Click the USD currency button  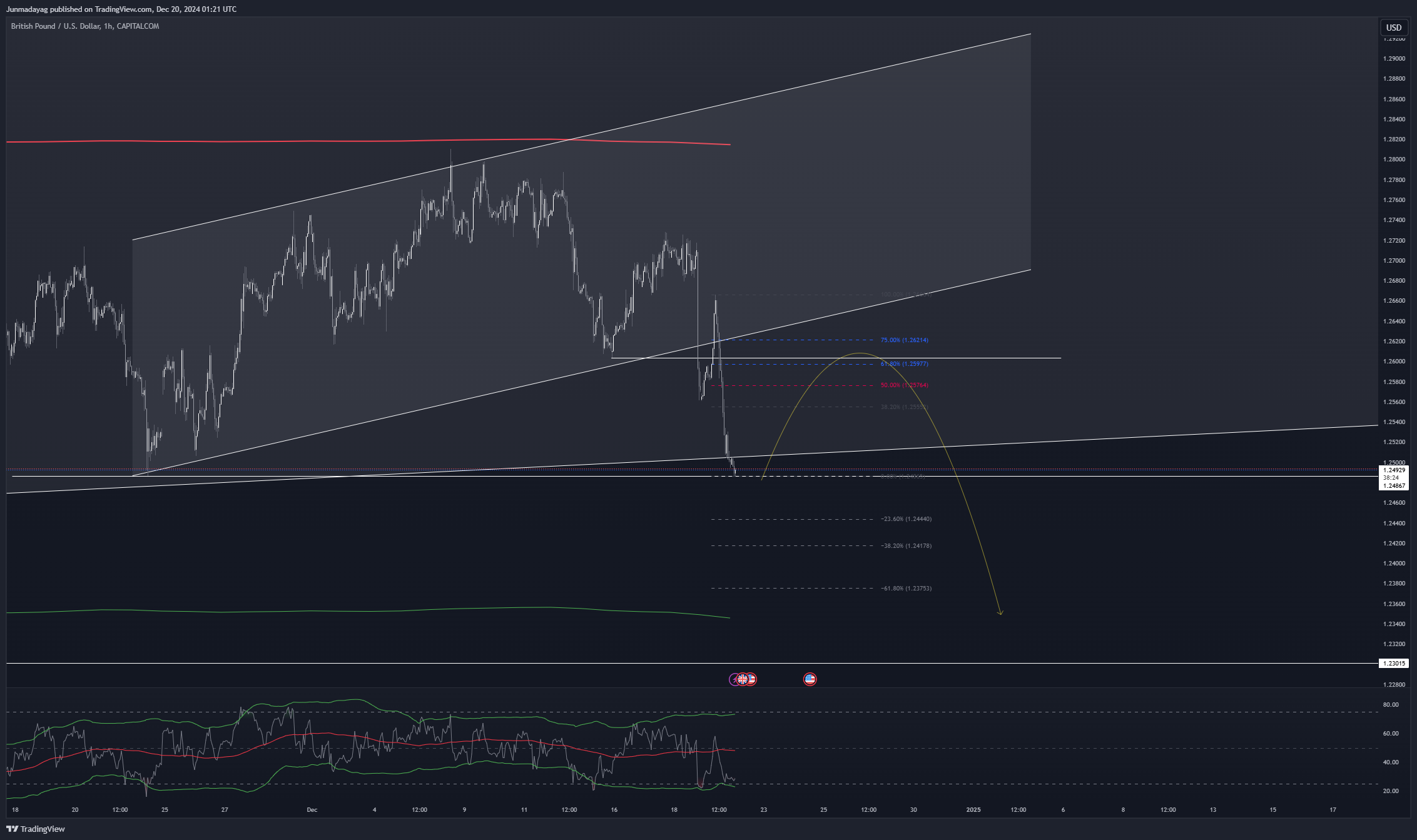[1394, 28]
